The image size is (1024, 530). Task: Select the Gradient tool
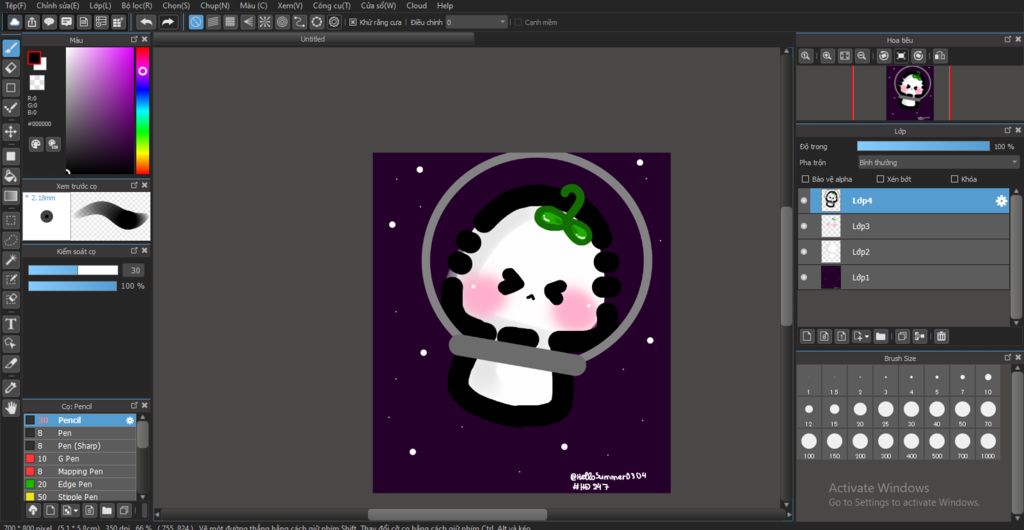coord(10,196)
